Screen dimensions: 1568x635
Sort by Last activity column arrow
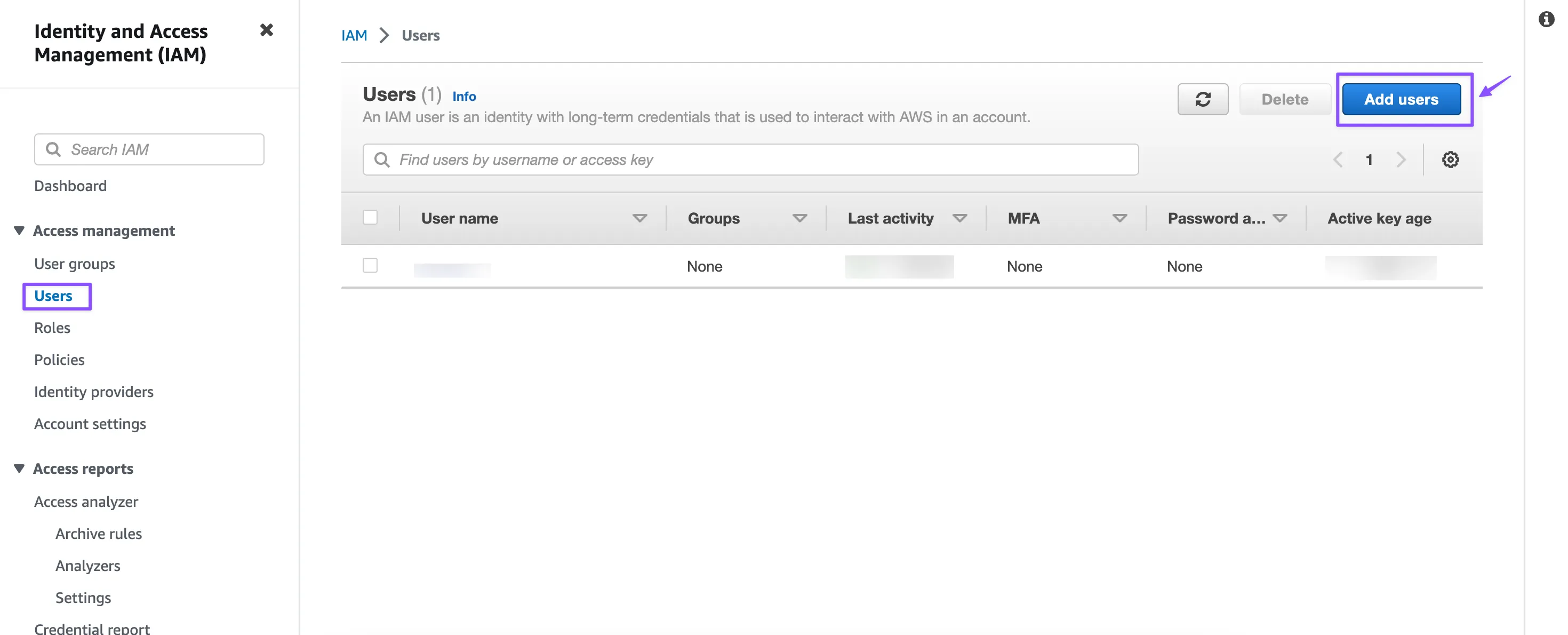[x=959, y=218]
